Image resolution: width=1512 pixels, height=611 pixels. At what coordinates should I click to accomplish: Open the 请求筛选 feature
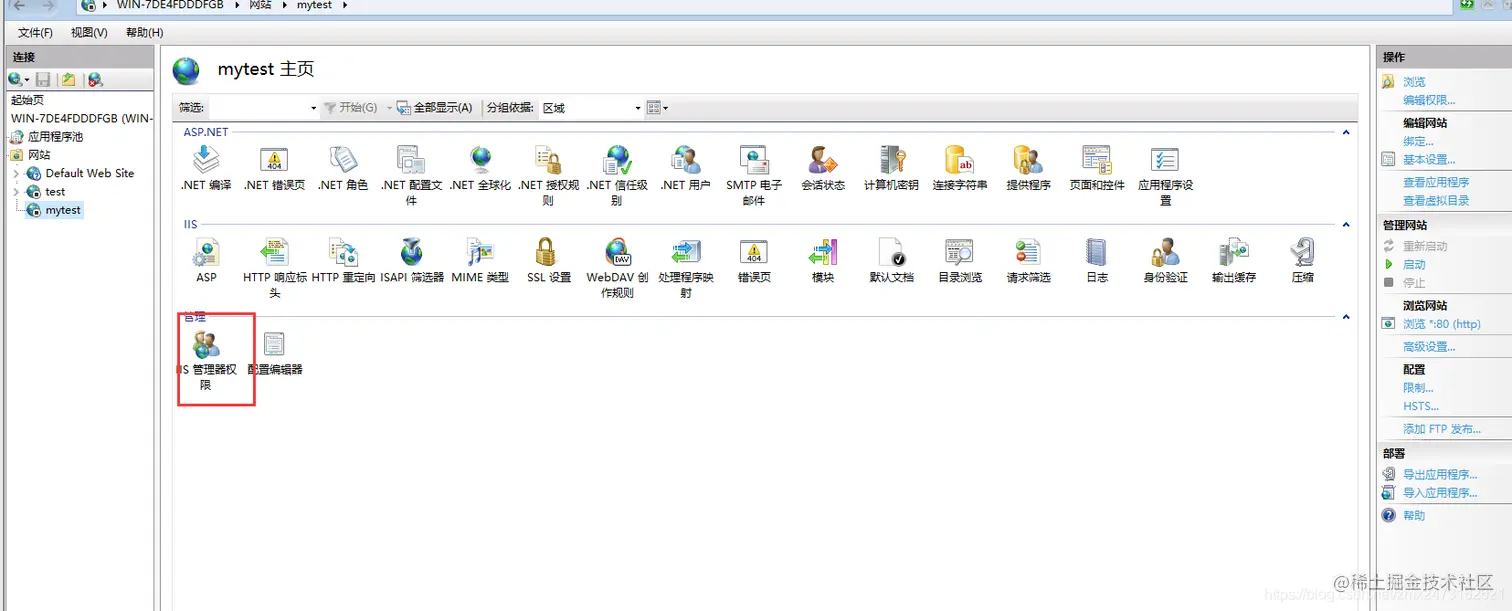tap(1028, 261)
